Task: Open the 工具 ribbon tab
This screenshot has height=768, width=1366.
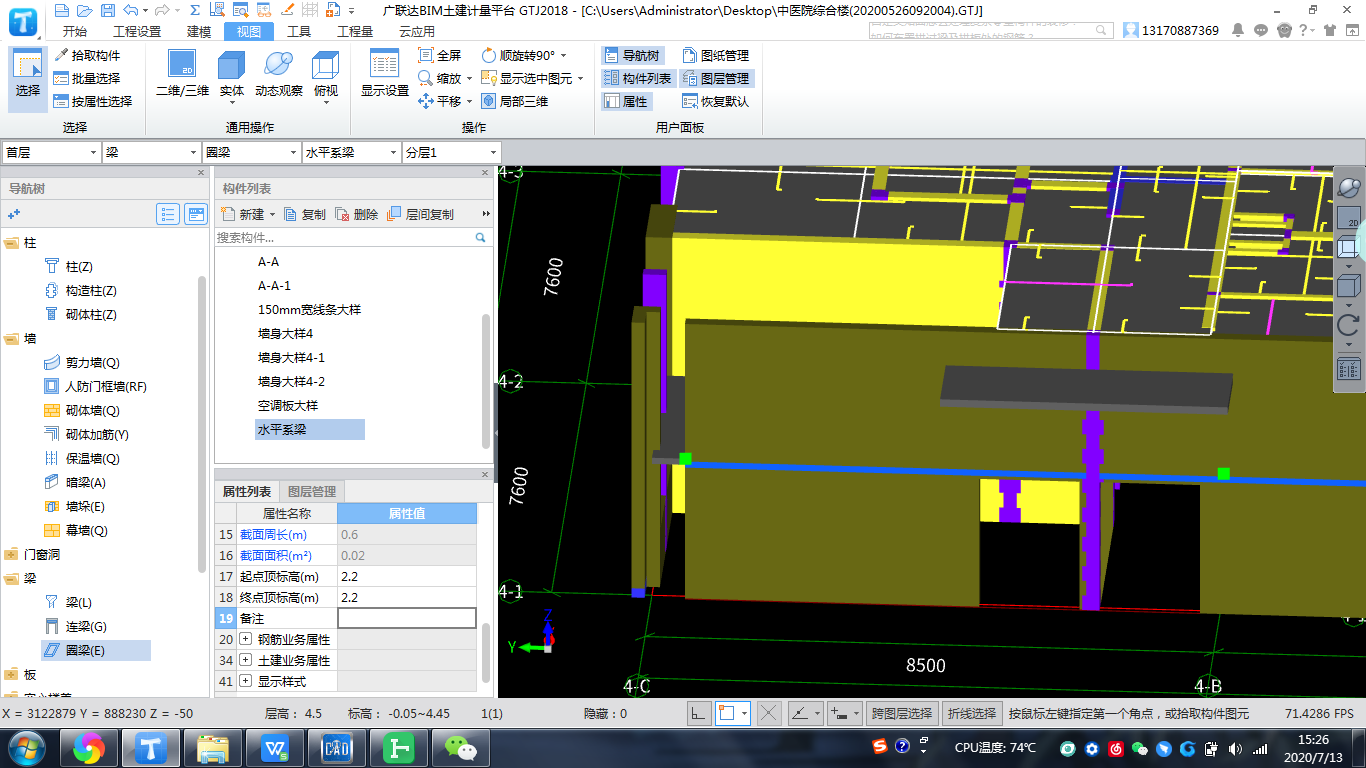Action: [x=298, y=31]
